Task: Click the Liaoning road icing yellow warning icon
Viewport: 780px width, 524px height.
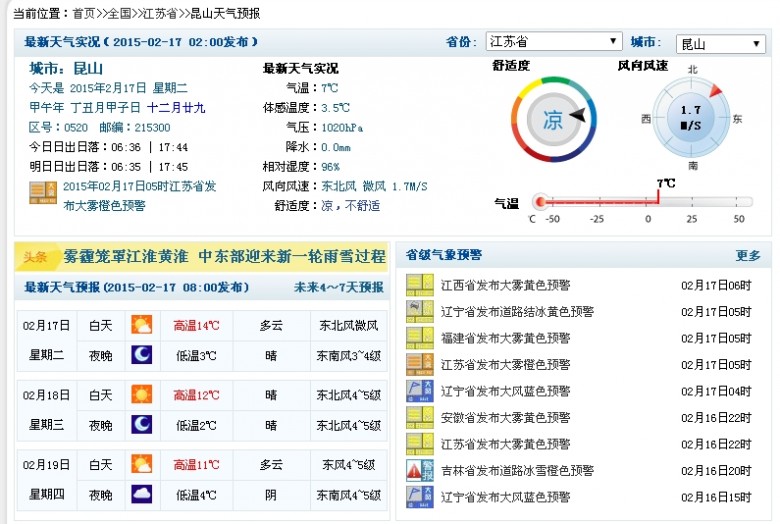Action: coord(420,311)
